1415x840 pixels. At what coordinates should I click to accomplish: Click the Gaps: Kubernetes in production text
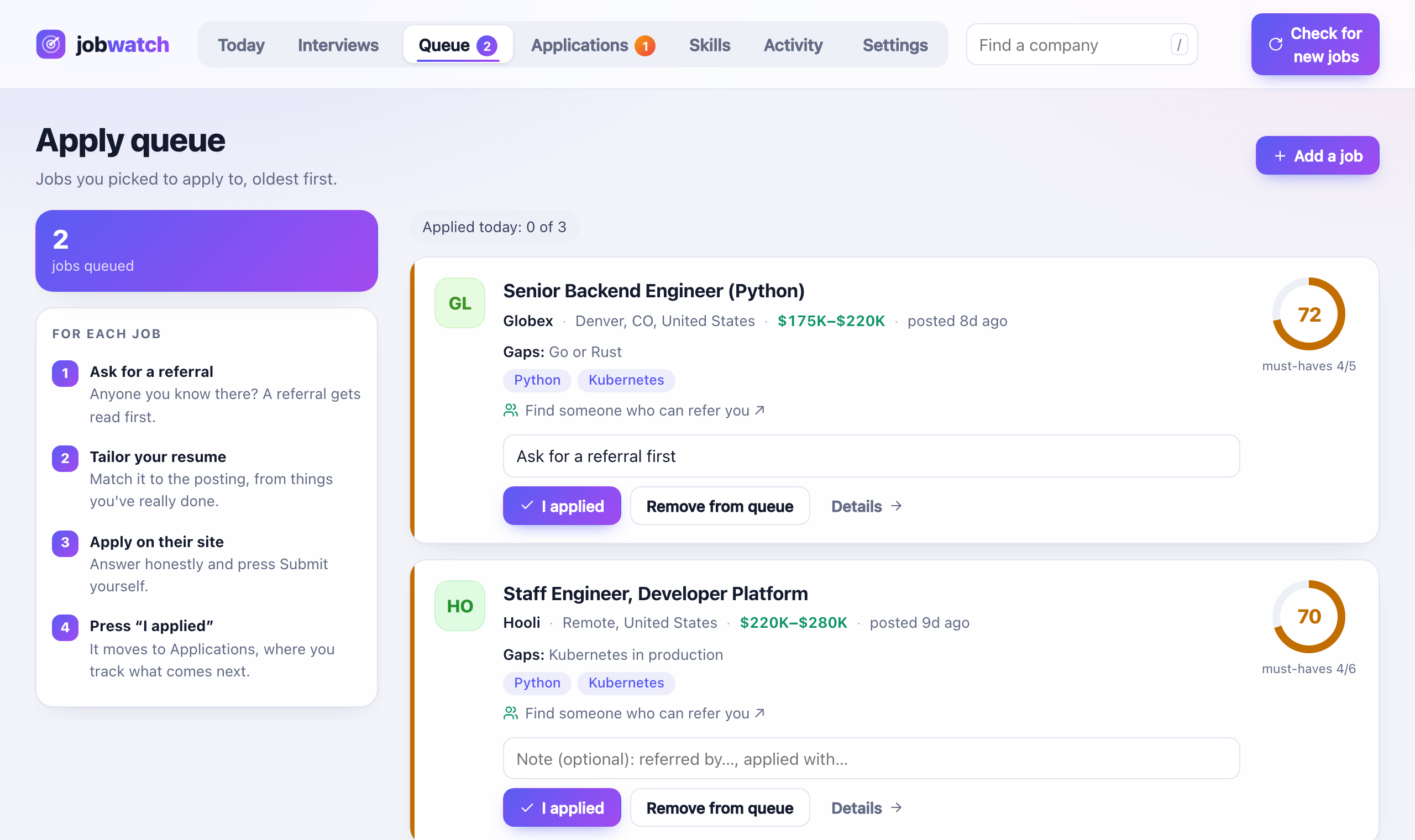[x=613, y=654]
